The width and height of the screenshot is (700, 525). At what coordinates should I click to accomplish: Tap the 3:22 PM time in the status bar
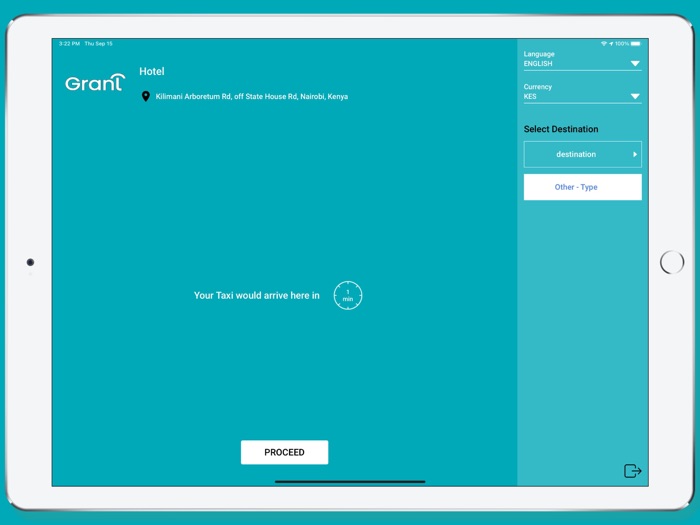tap(69, 44)
